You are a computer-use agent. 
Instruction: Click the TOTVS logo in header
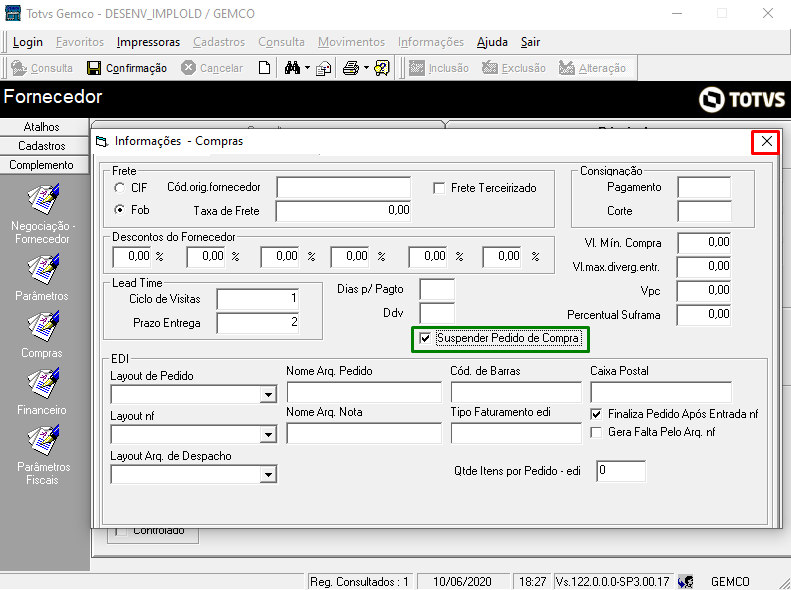[x=742, y=99]
